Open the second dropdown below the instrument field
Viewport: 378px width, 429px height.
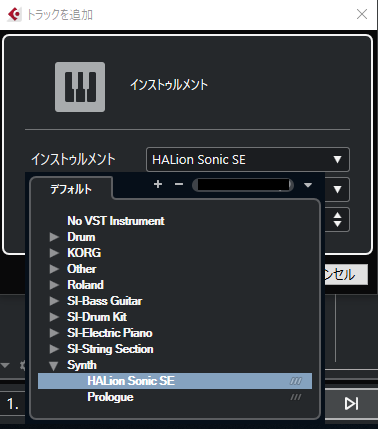(x=337, y=189)
